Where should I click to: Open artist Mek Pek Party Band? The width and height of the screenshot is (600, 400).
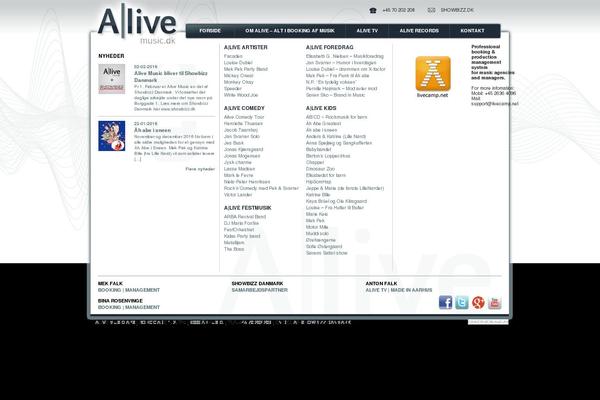click(246, 69)
